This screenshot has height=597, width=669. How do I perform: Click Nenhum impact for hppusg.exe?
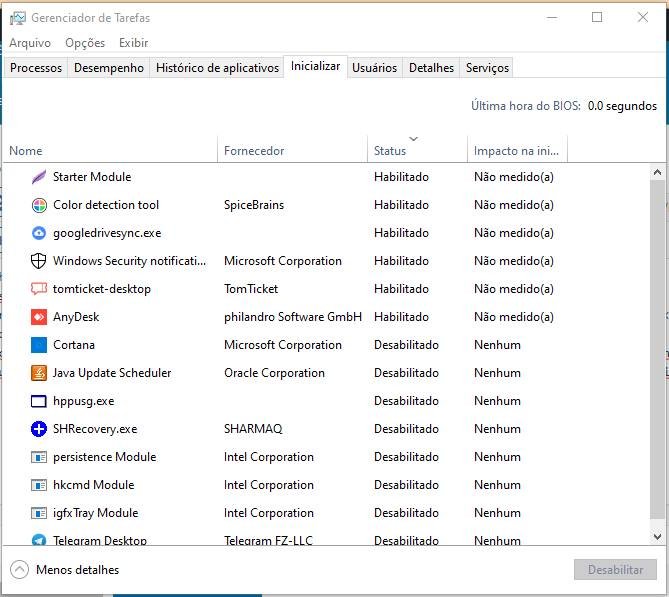point(497,401)
